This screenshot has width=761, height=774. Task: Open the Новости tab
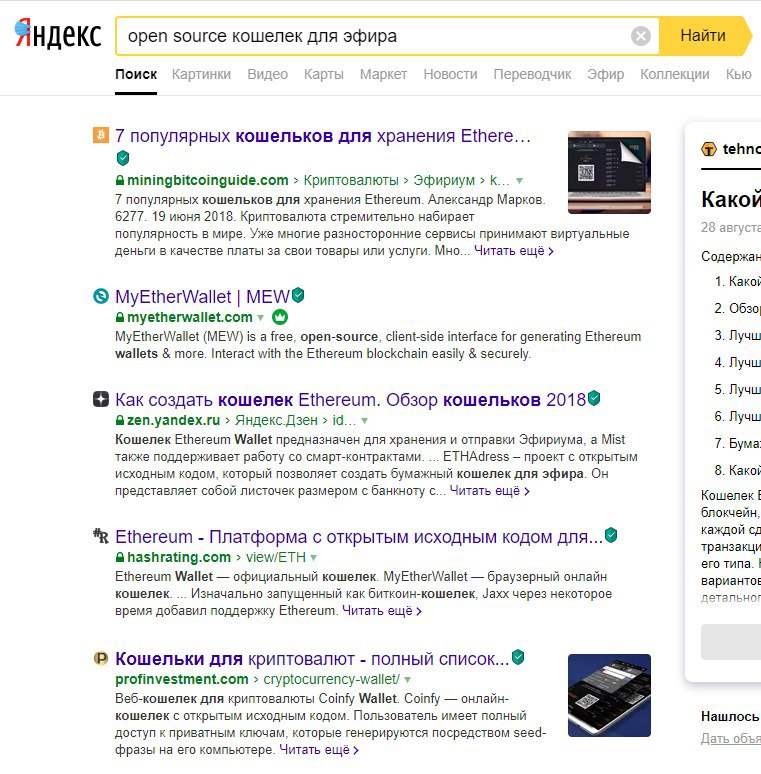coord(450,74)
